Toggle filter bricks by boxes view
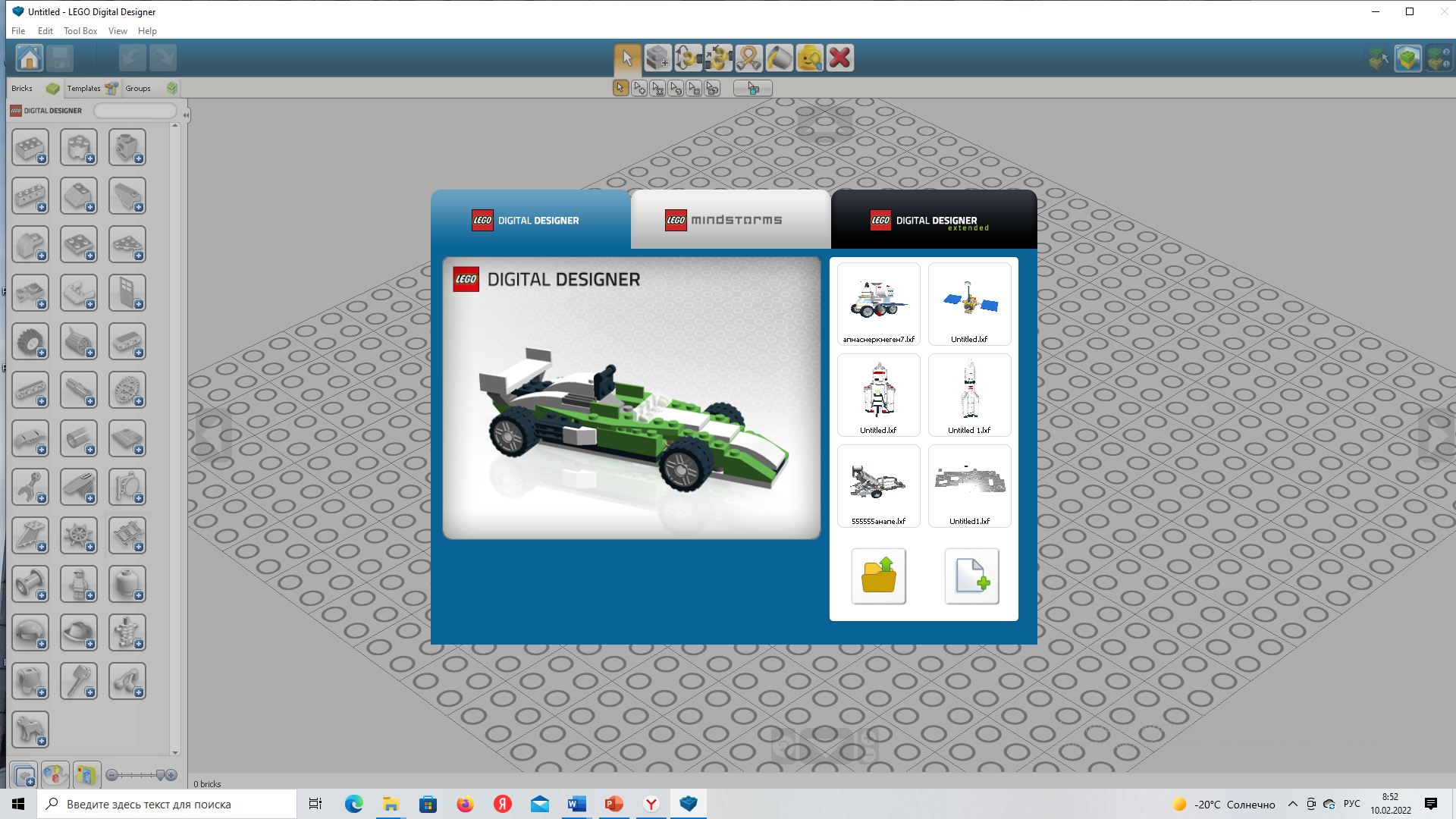The image size is (1456, 819). [86, 775]
